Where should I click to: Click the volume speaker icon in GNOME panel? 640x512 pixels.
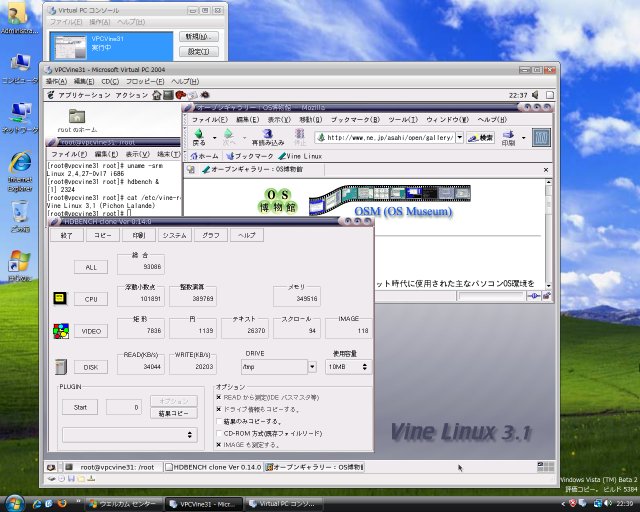click(x=535, y=95)
